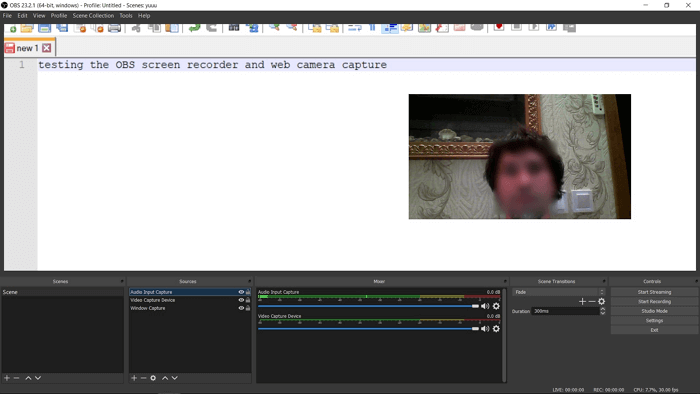700x394 pixels.
Task: Hide the Window Capture source
Action: tap(241, 308)
